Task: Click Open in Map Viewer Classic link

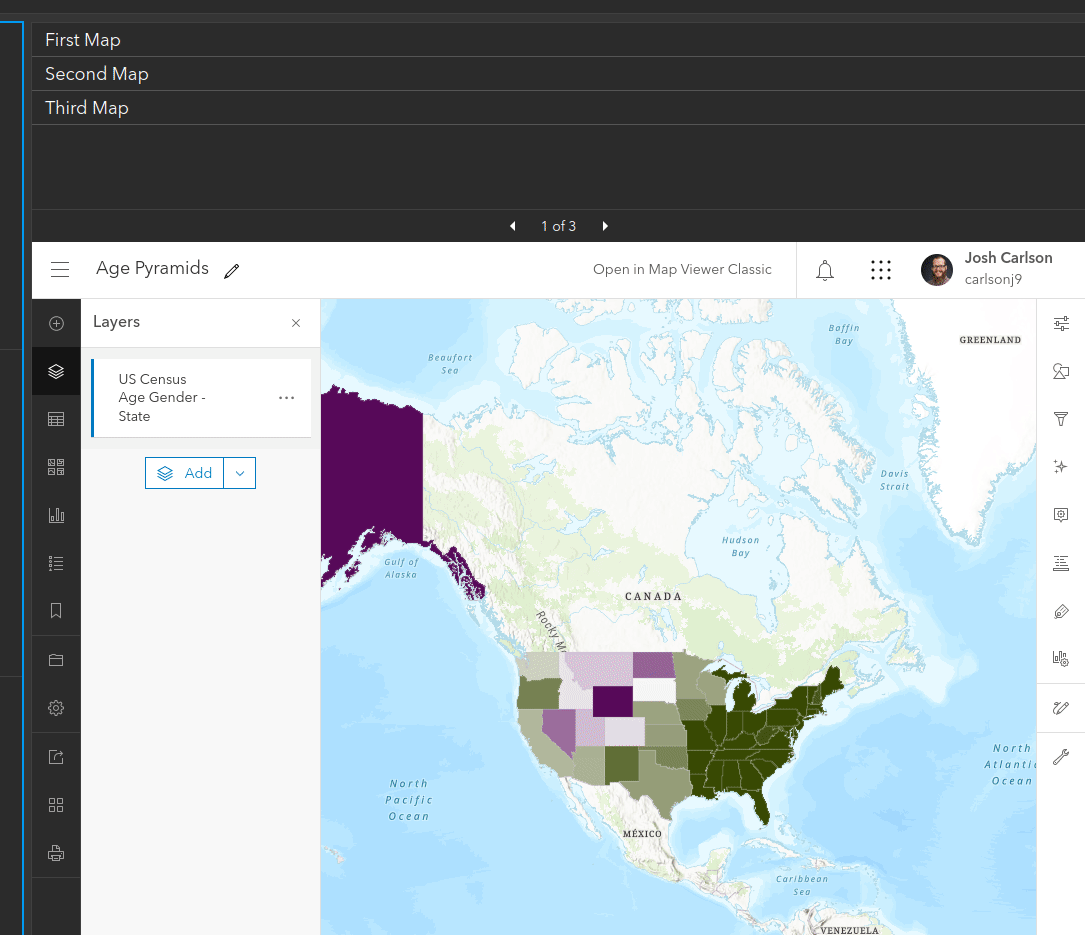Action: click(x=682, y=270)
